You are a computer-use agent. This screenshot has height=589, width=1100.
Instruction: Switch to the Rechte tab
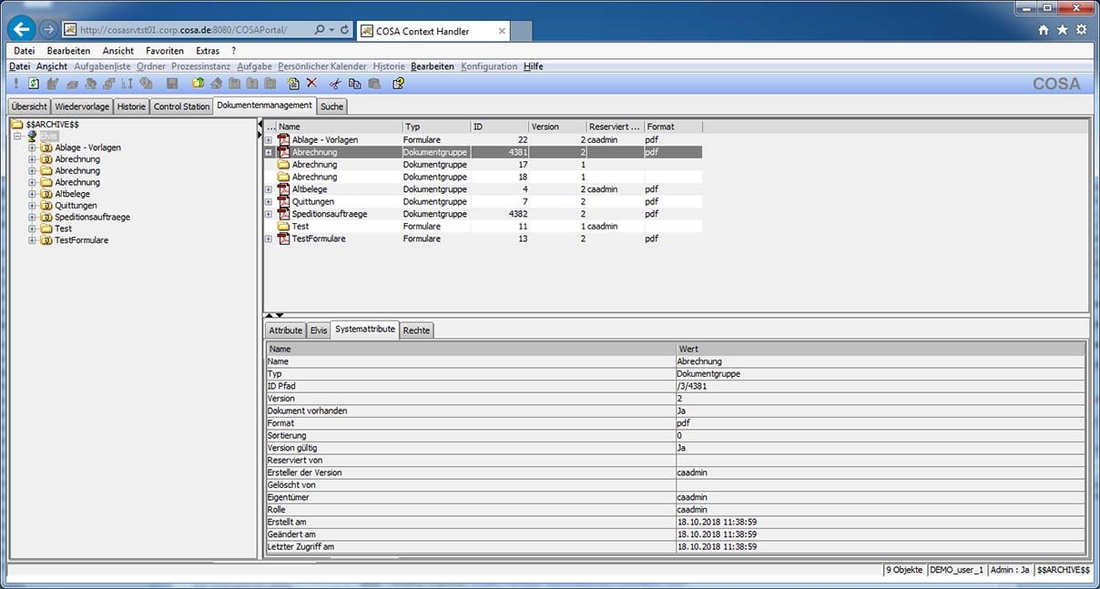[416, 329]
